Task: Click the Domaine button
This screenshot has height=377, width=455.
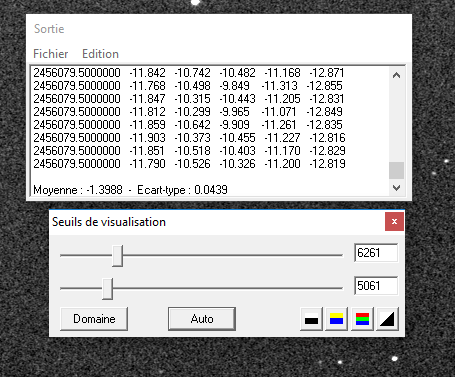Action: tap(94, 319)
